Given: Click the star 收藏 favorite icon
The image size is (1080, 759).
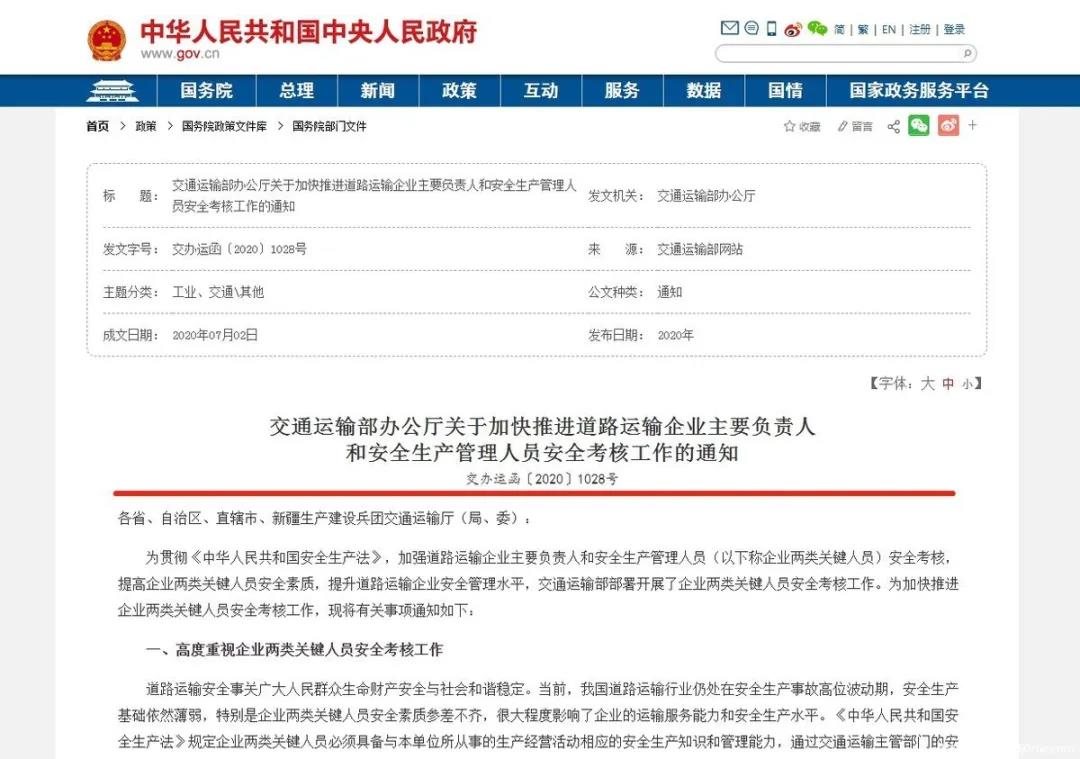Looking at the screenshot, I should (x=790, y=126).
